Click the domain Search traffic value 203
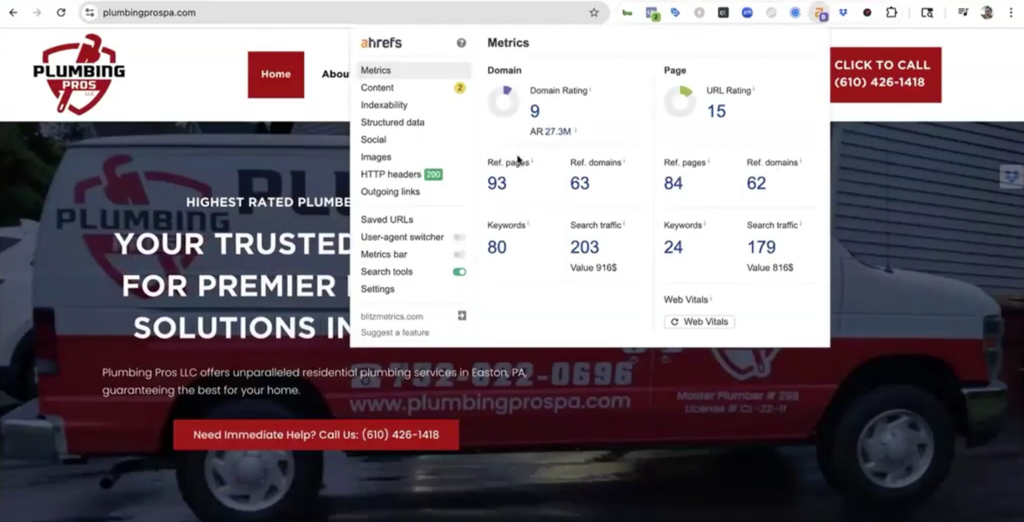 584,247
